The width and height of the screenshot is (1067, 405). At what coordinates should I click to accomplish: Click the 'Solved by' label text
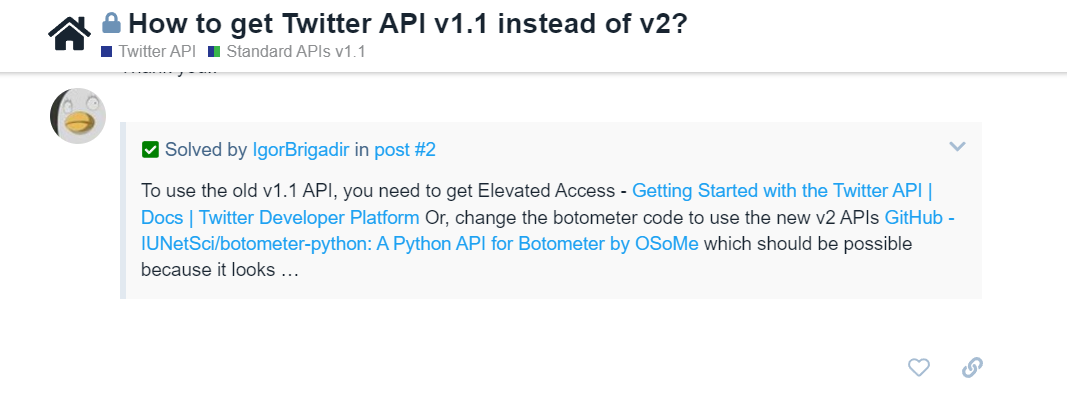pos(206,150)
